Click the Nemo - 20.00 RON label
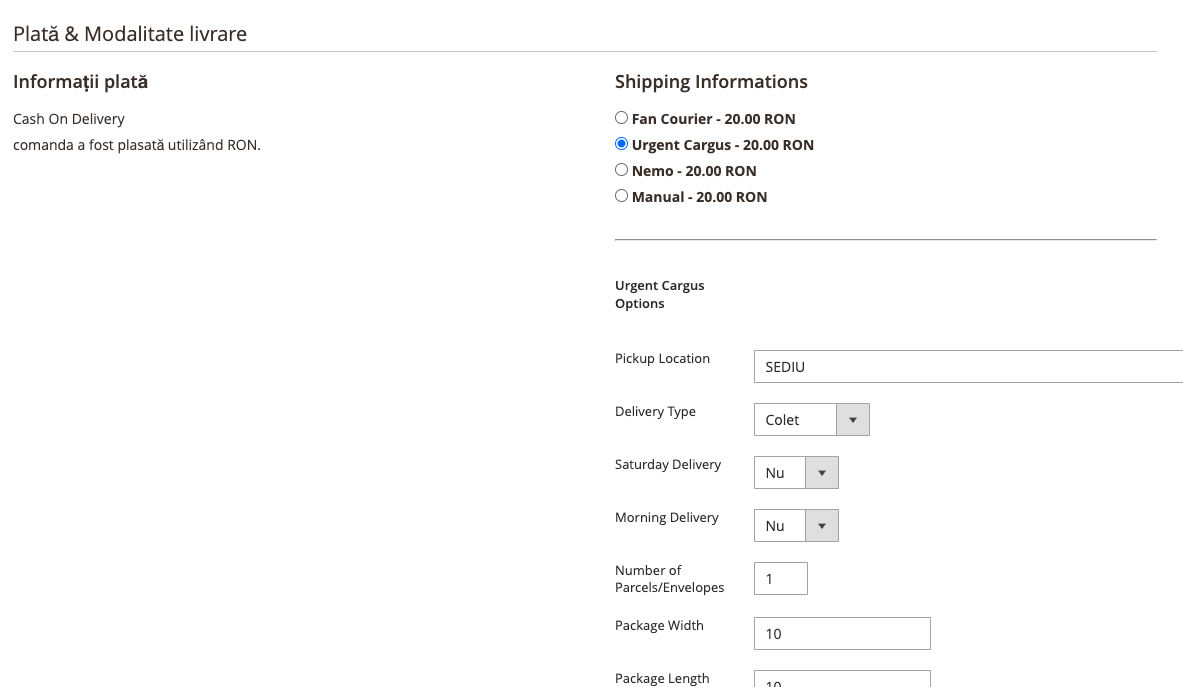Viewport: 1183px width, 687px height. 694,171
